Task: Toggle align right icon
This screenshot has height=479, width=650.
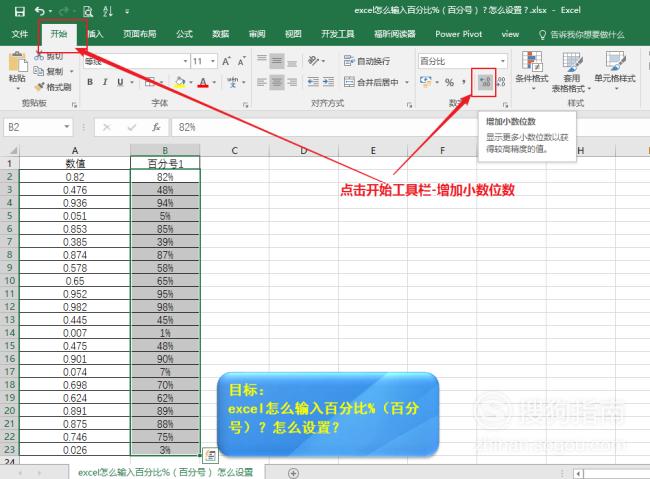Action: point(292,82)
